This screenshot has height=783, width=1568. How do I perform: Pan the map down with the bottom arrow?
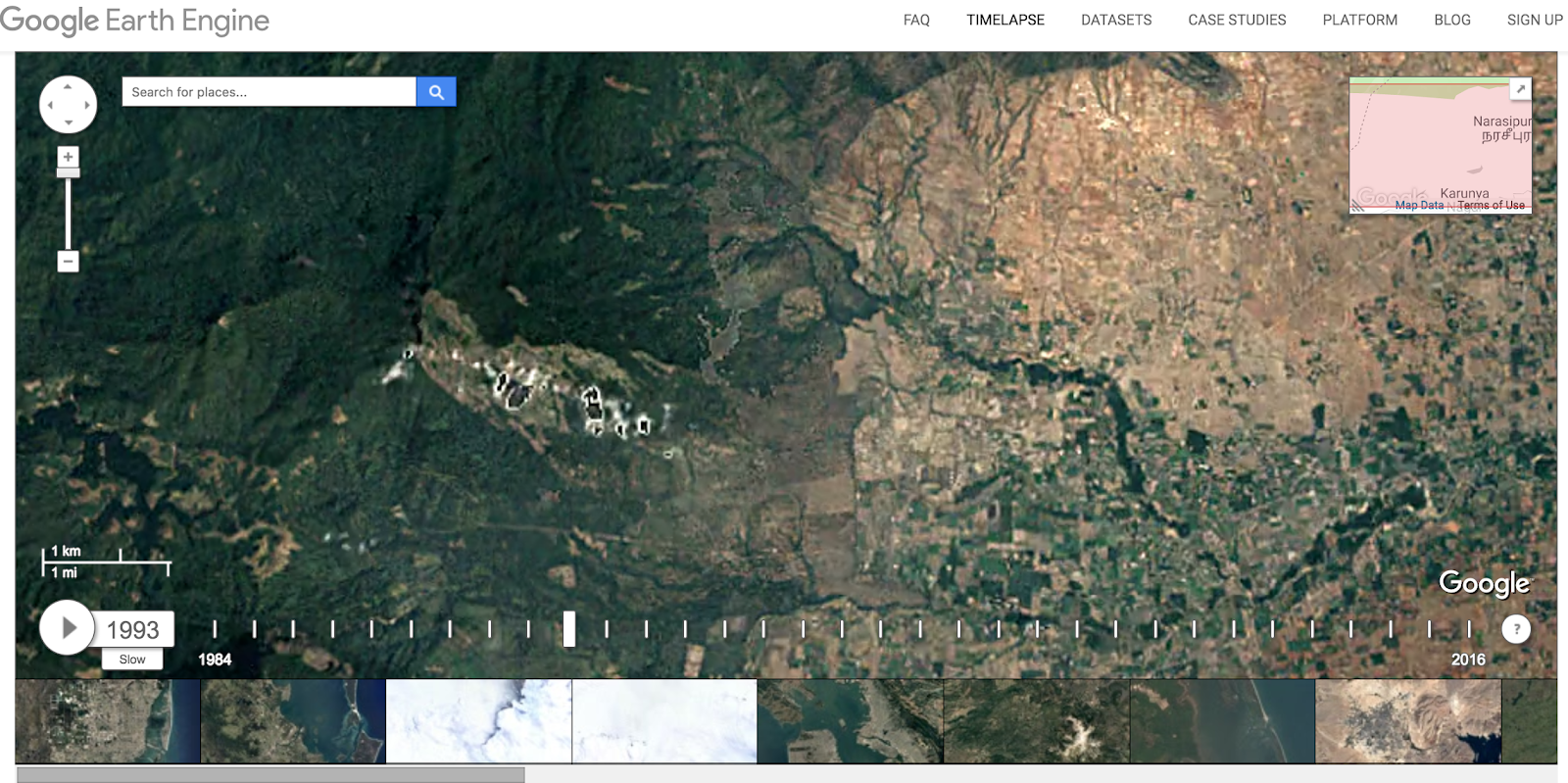coord(68,122)
